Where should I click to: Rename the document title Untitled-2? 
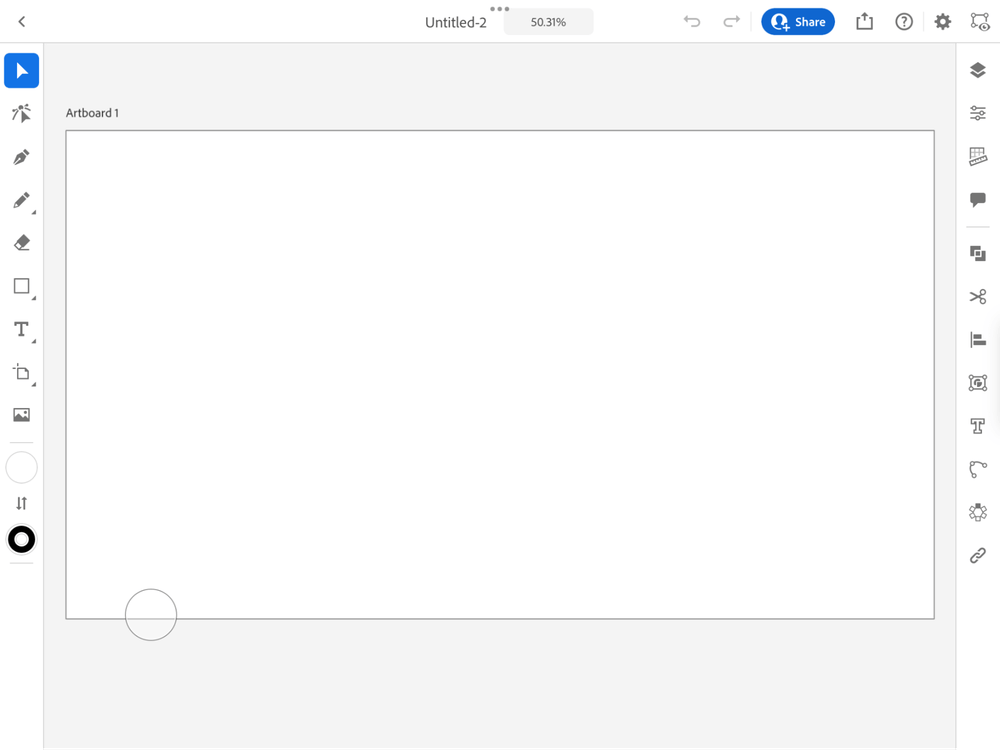(456, 22)
